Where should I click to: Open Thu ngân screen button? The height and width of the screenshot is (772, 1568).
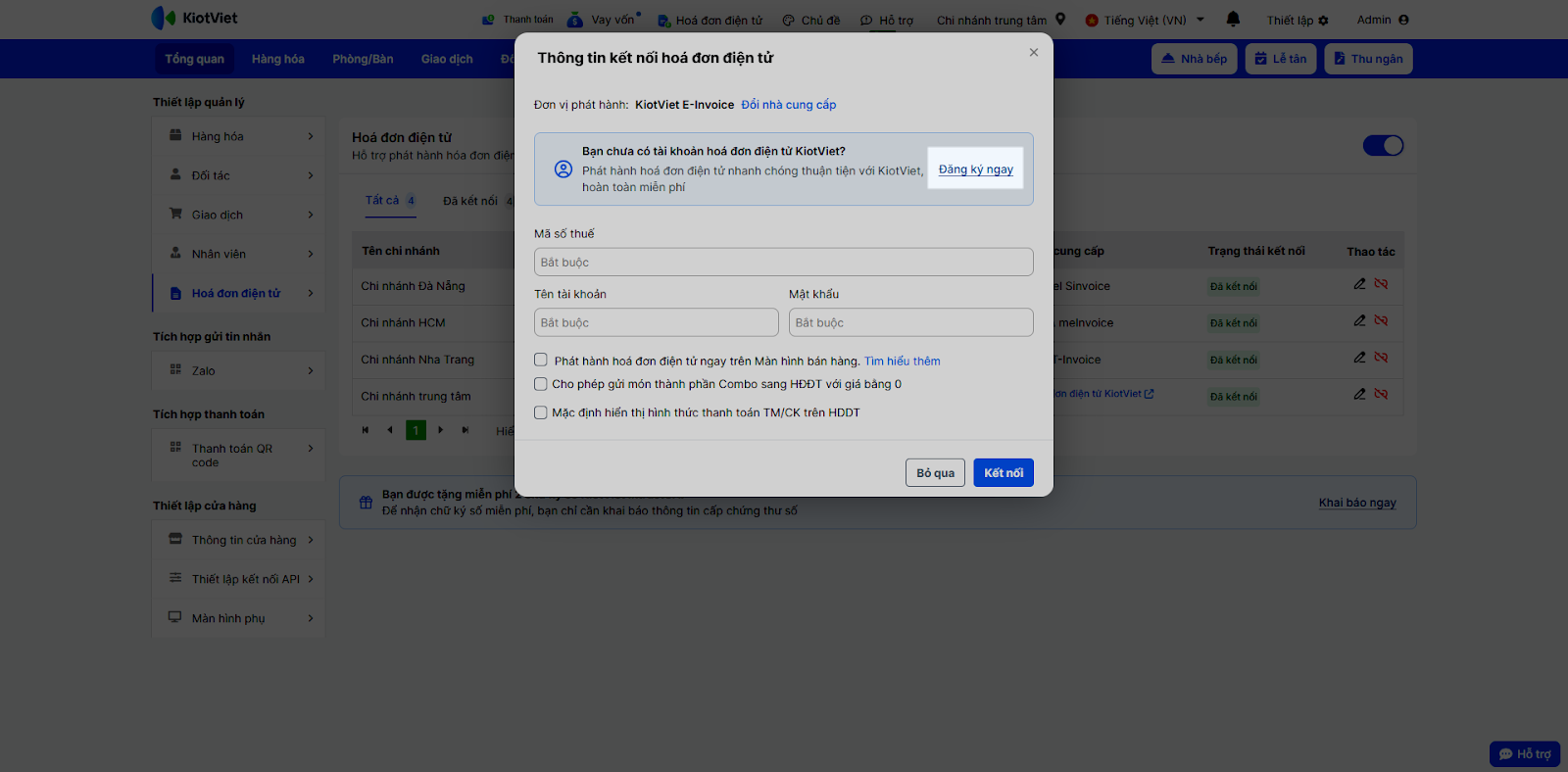tap(1368, 59)
